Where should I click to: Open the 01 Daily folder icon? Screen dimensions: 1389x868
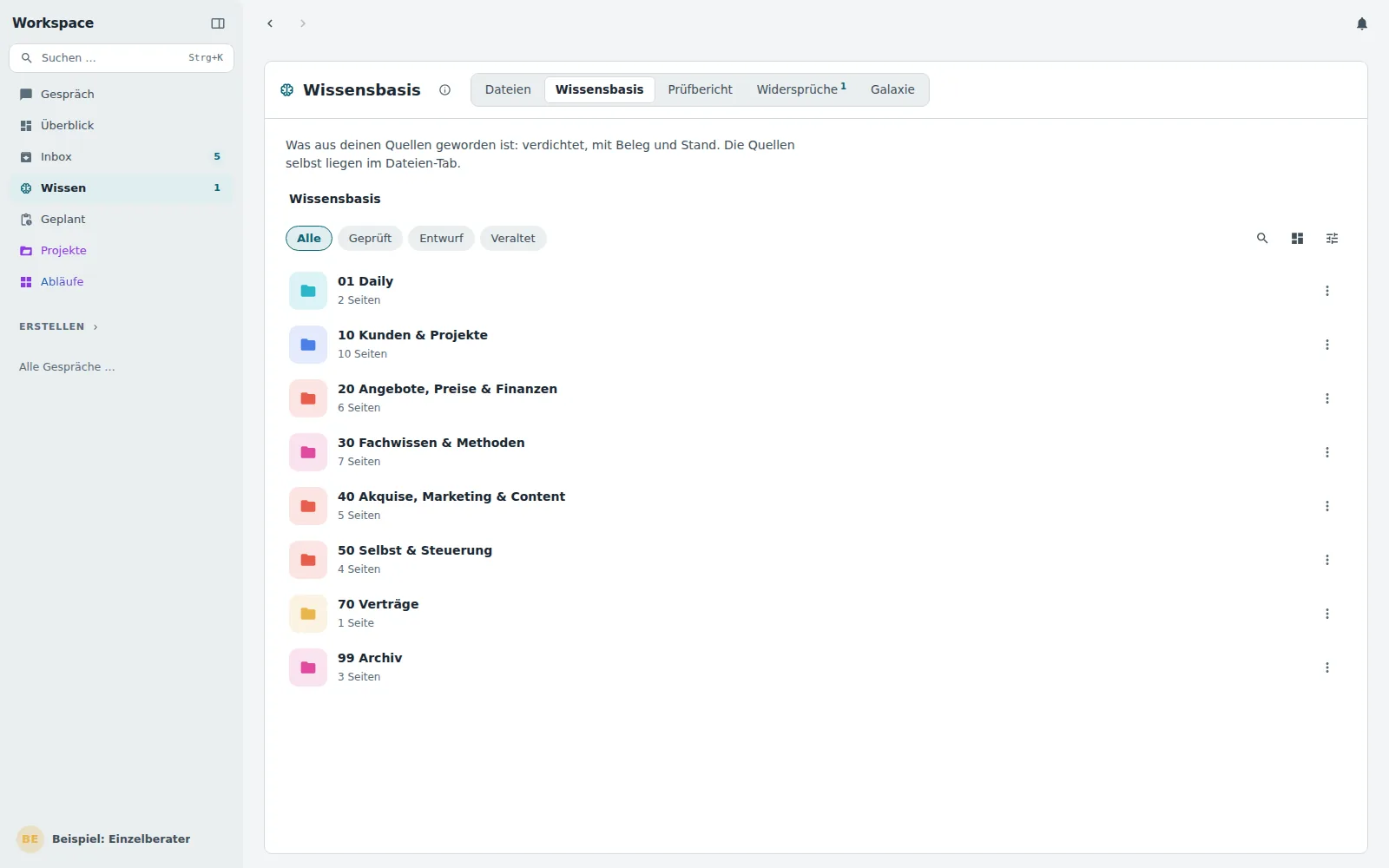(x=308, y=291)
